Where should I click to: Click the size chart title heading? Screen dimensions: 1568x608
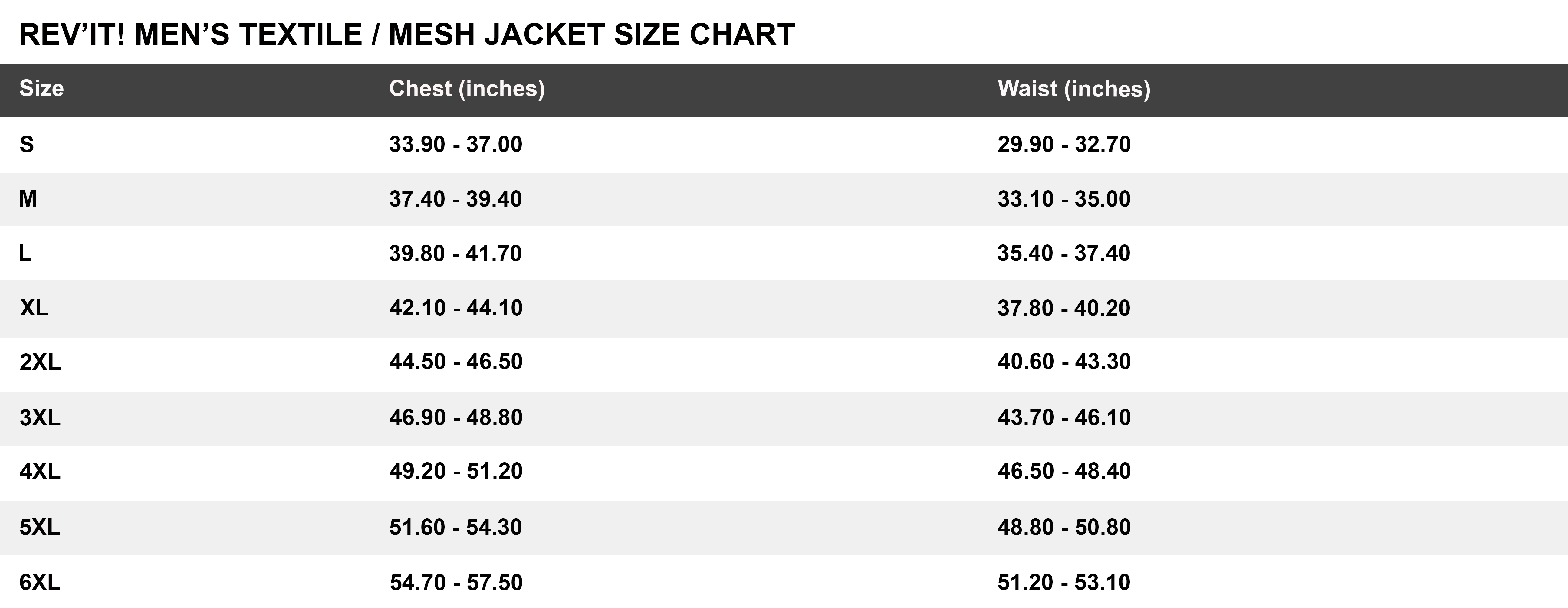[407, 34]
